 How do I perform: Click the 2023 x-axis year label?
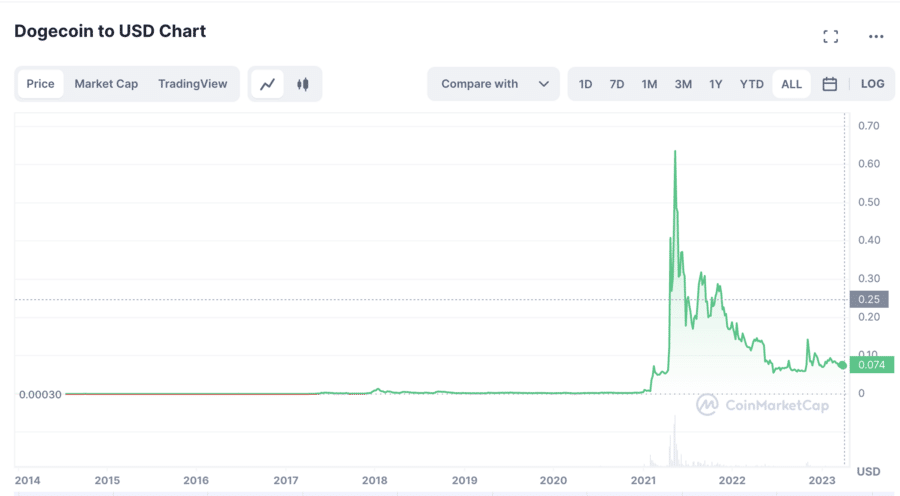pos(822,480)
